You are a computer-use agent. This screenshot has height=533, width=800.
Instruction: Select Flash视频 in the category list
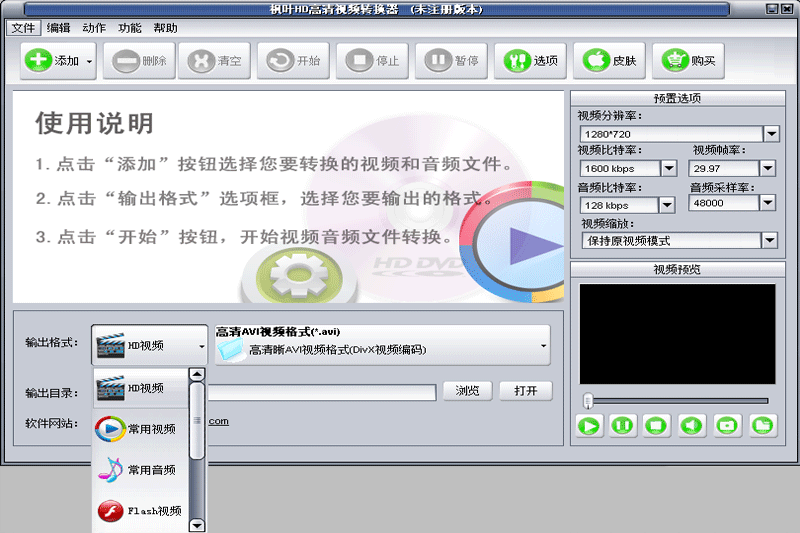[x=141, y=511]
